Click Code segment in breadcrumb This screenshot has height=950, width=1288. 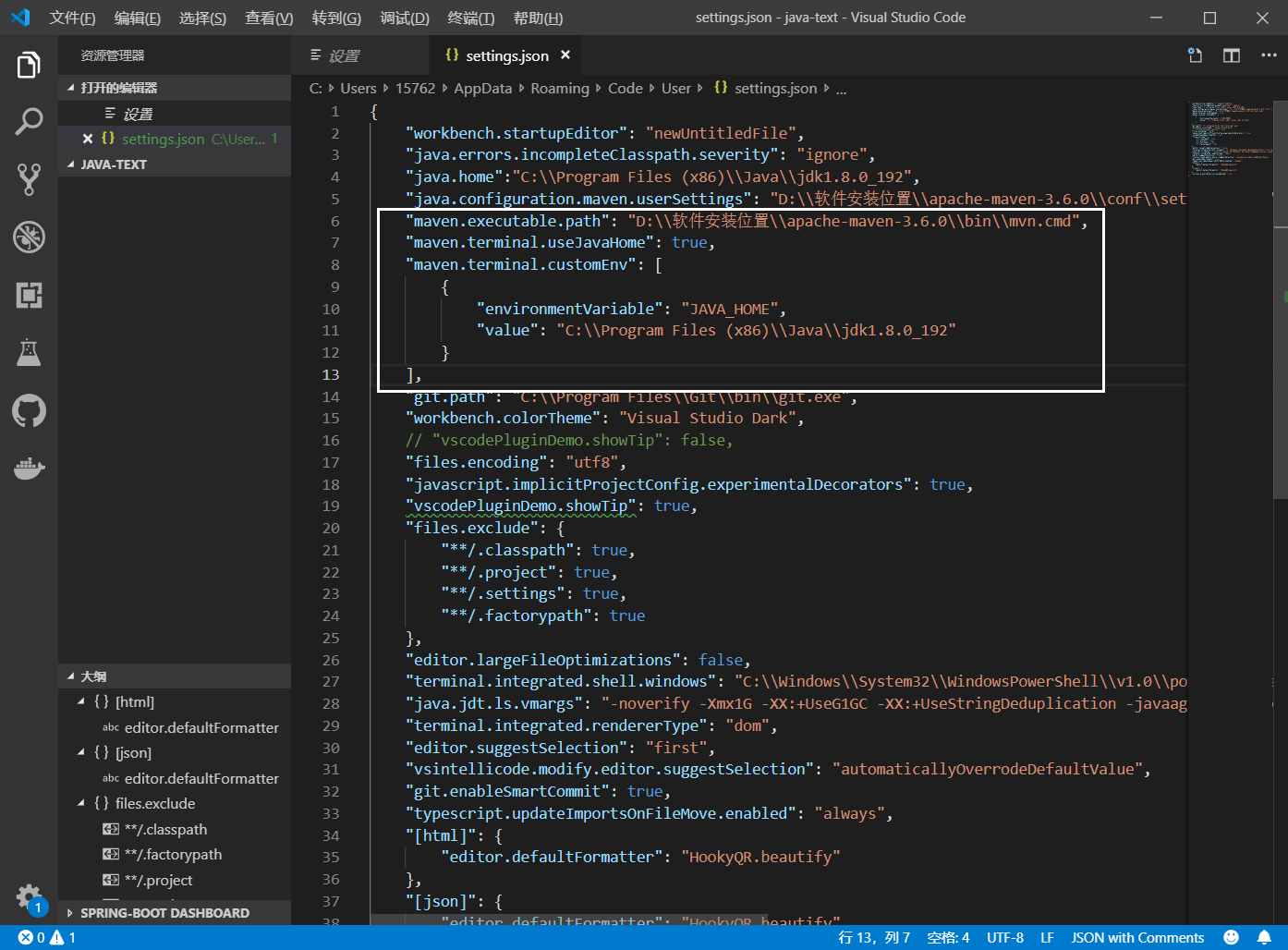click(626, 88)
